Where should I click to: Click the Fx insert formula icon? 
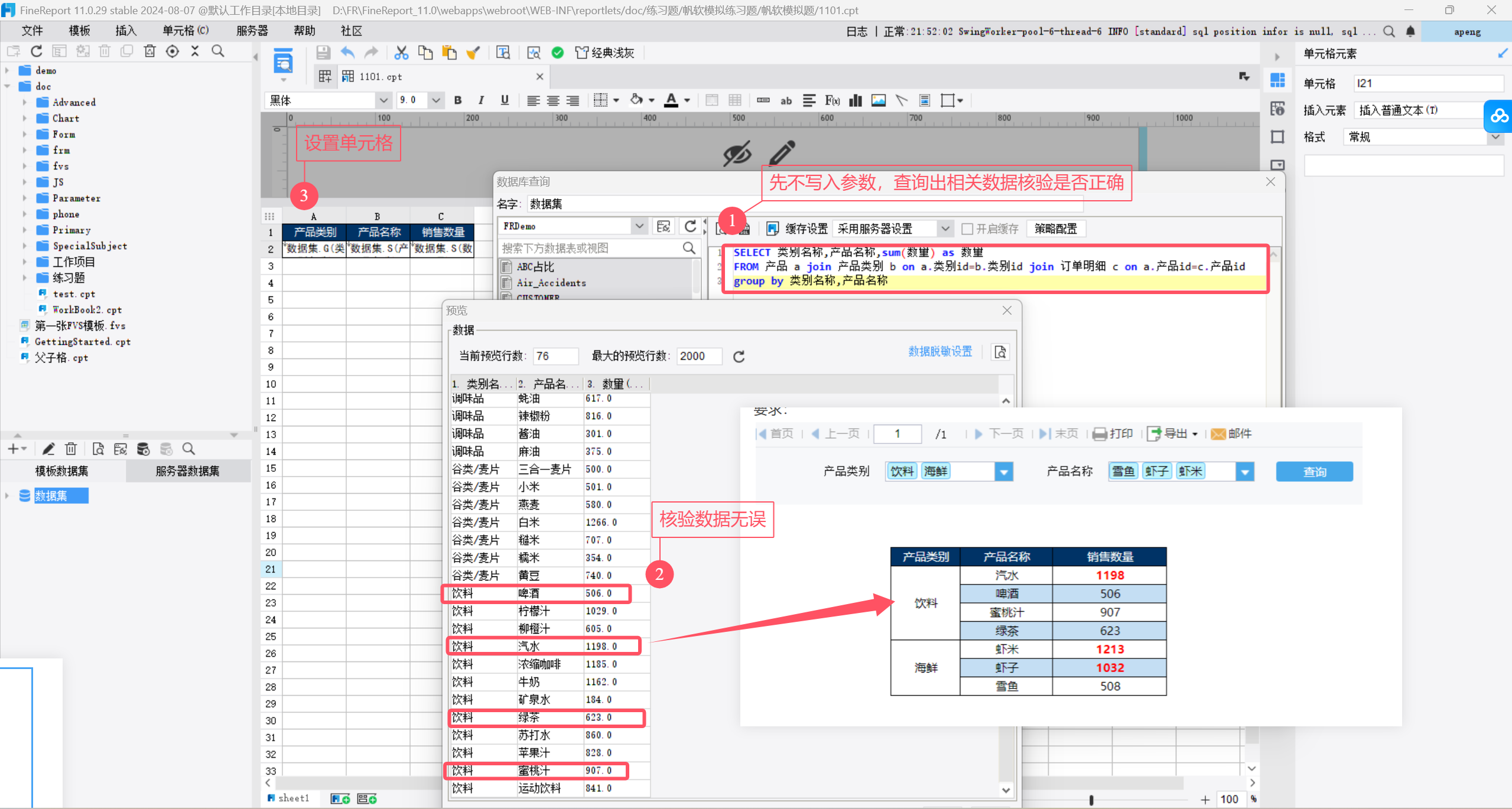click(x=832, y=100)
